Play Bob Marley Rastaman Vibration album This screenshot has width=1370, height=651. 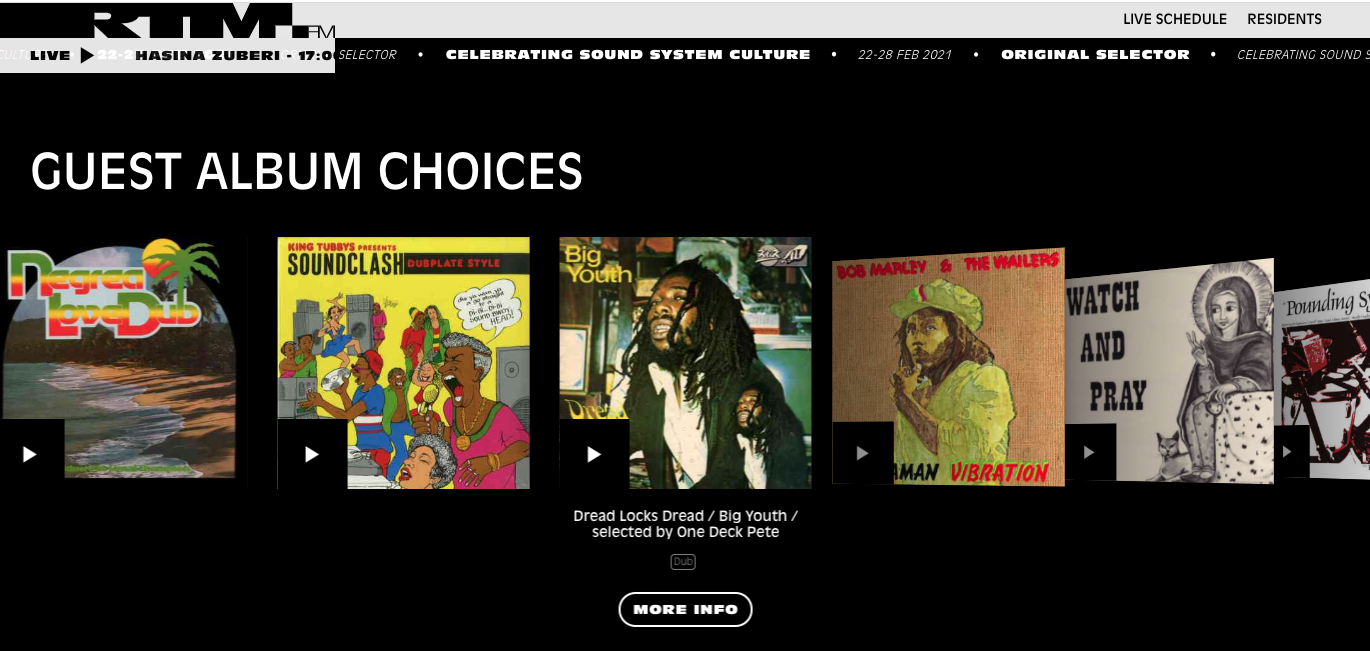[862, 453]
